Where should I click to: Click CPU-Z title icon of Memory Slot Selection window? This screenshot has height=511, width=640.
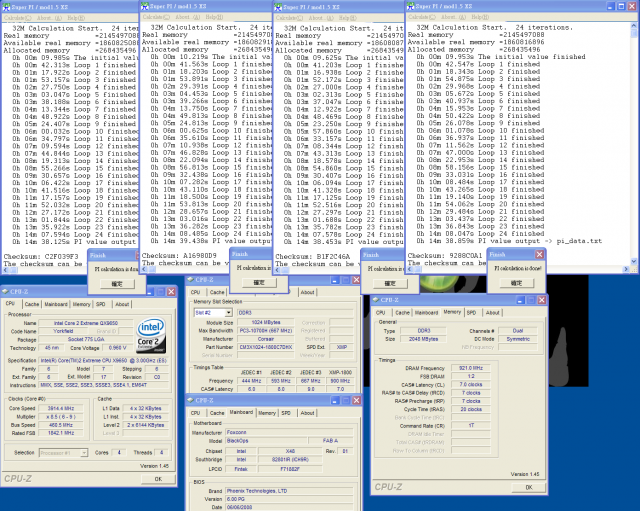coord(191,280)
